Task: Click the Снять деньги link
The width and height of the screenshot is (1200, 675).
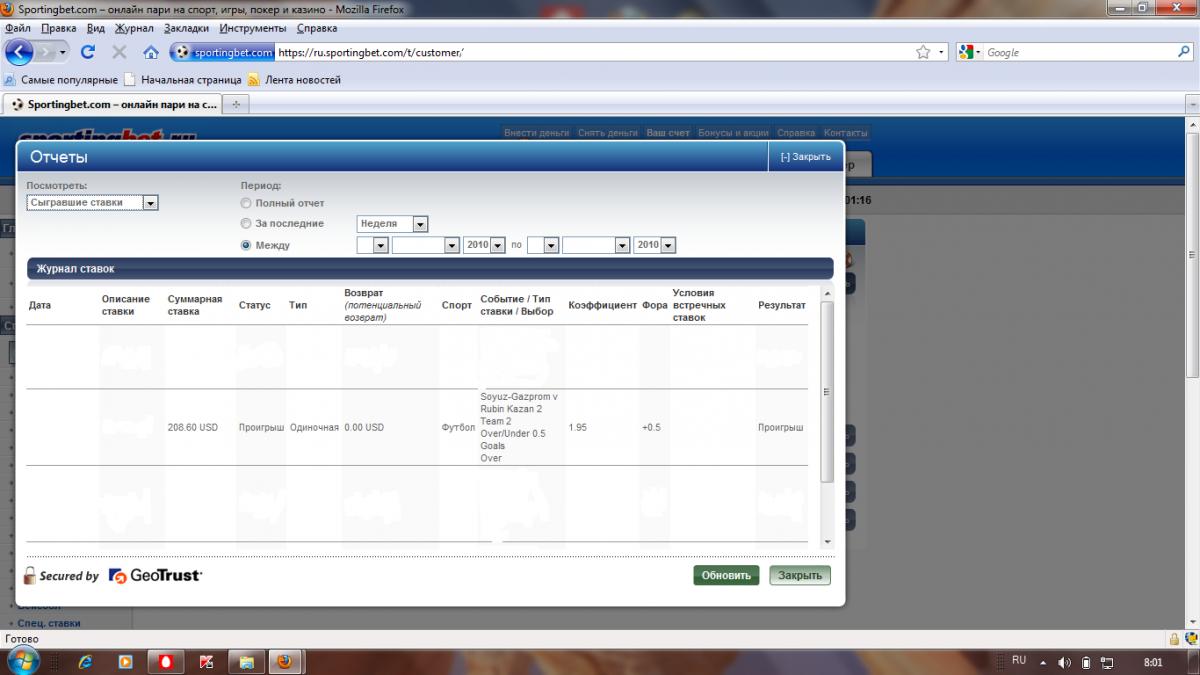Action: (608, 132)
